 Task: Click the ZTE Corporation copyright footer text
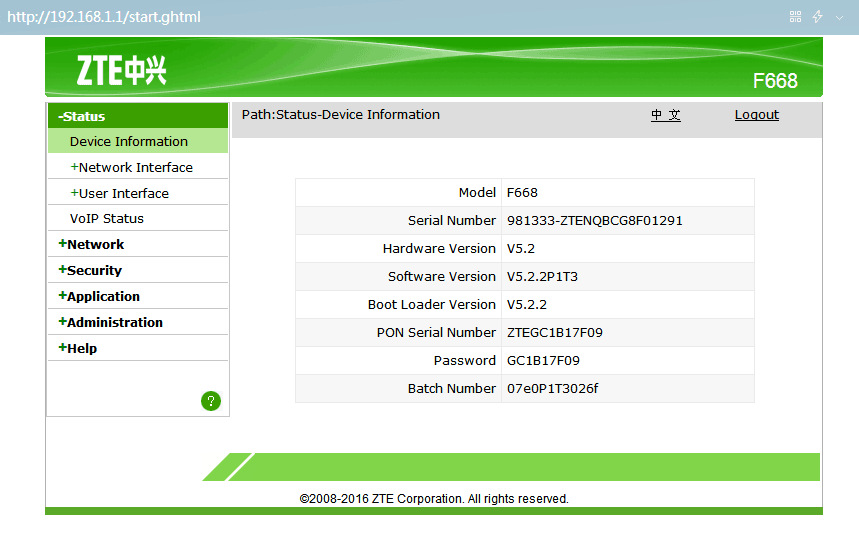(x=434, y=498)
